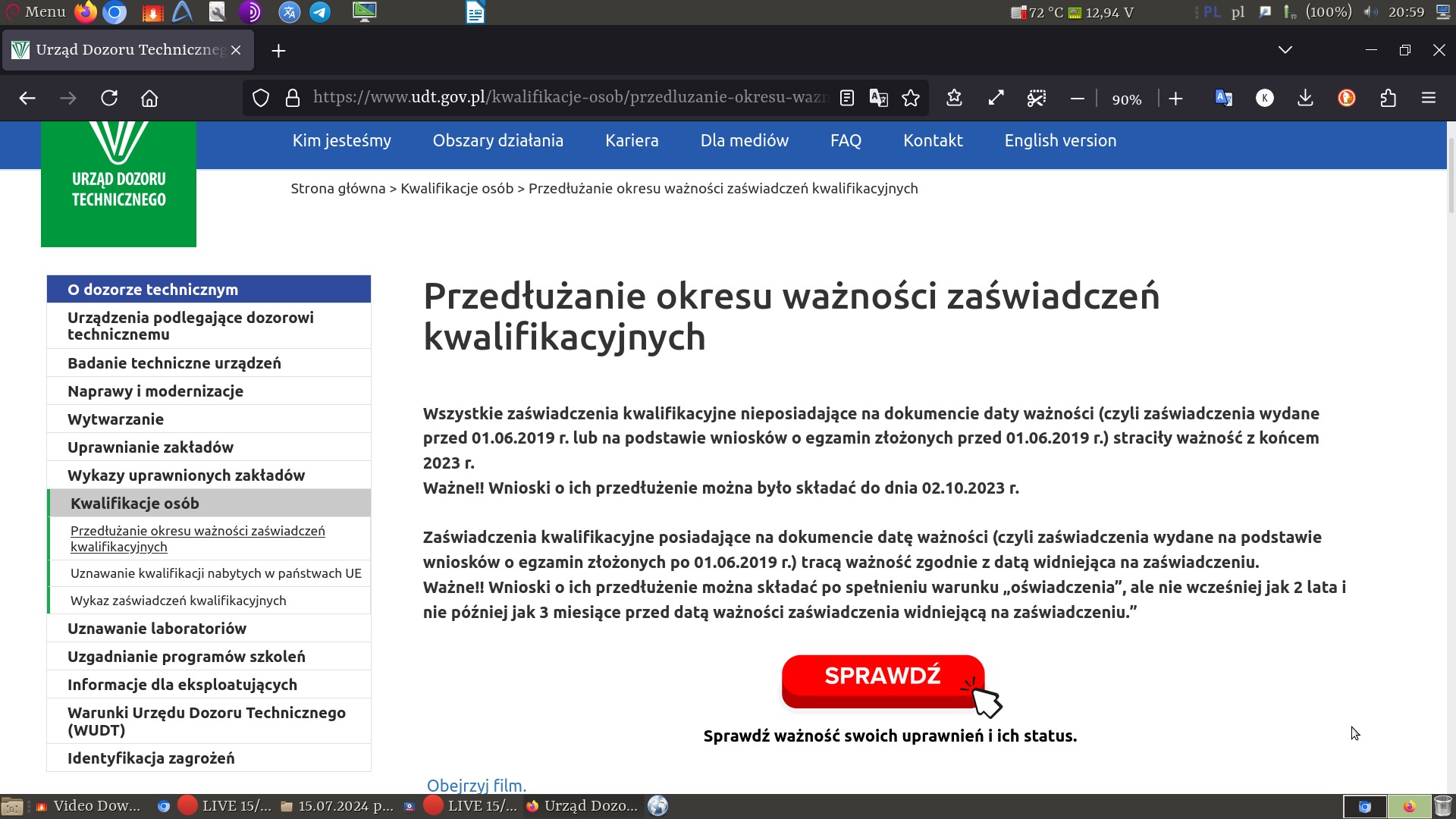Open Reader View from the address bar

[846, 98]
